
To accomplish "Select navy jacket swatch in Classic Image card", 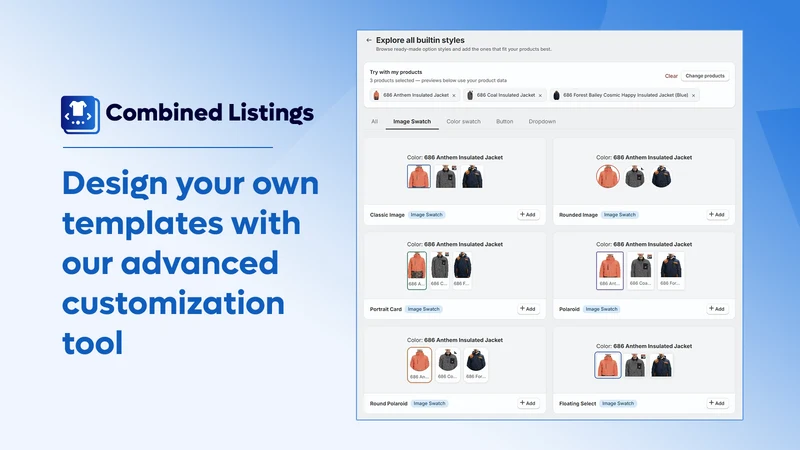I will click(472, 177).
